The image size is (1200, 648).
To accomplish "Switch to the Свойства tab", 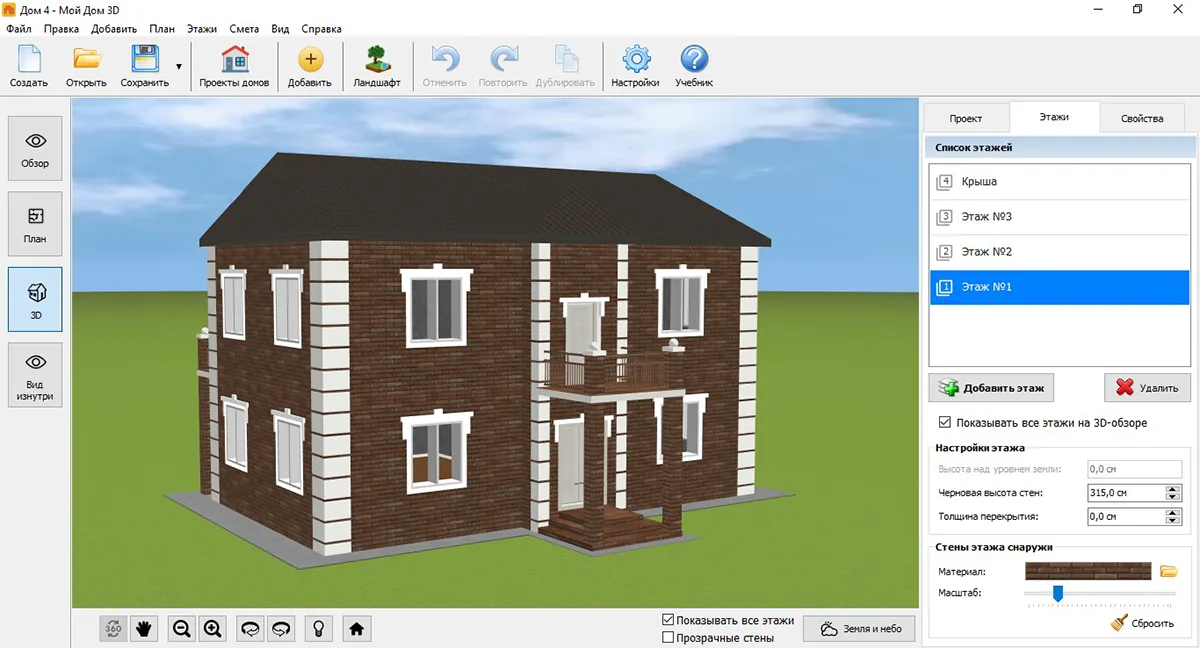I will [x=1141, y=118].
